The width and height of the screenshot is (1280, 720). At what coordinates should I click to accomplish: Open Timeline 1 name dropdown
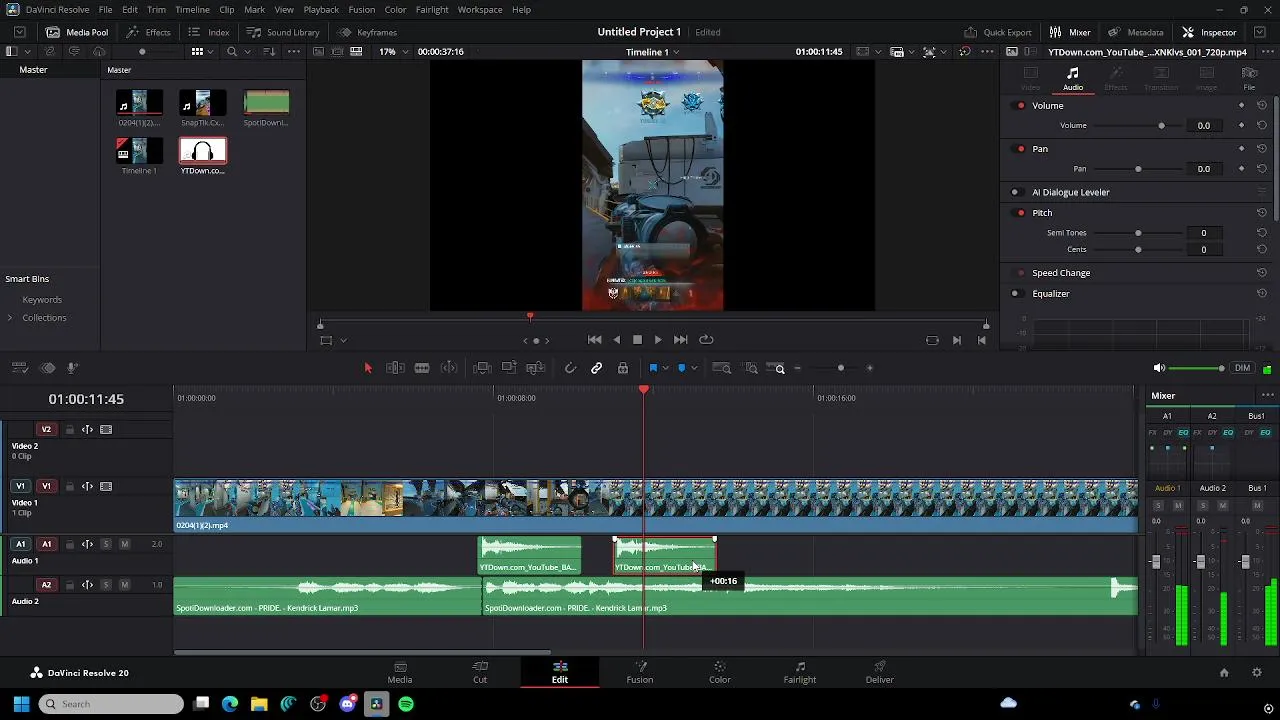pyautogui.click(x=653, y=52)
